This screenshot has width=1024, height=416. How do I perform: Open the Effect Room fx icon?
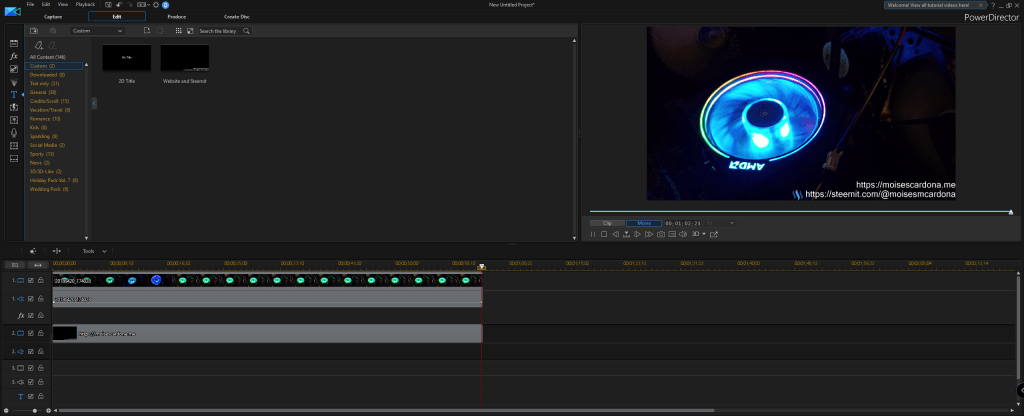(14, 56)
